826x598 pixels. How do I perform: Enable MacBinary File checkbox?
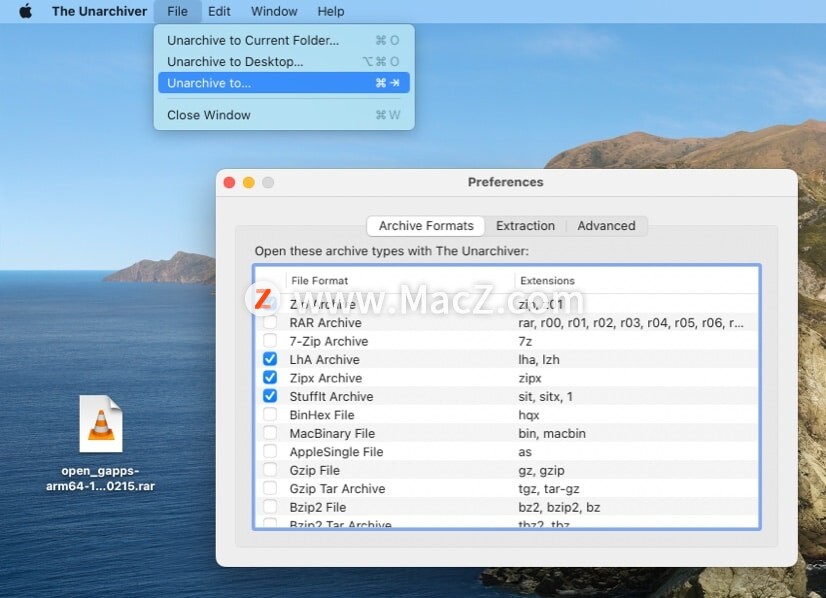(x=270, y=433)
